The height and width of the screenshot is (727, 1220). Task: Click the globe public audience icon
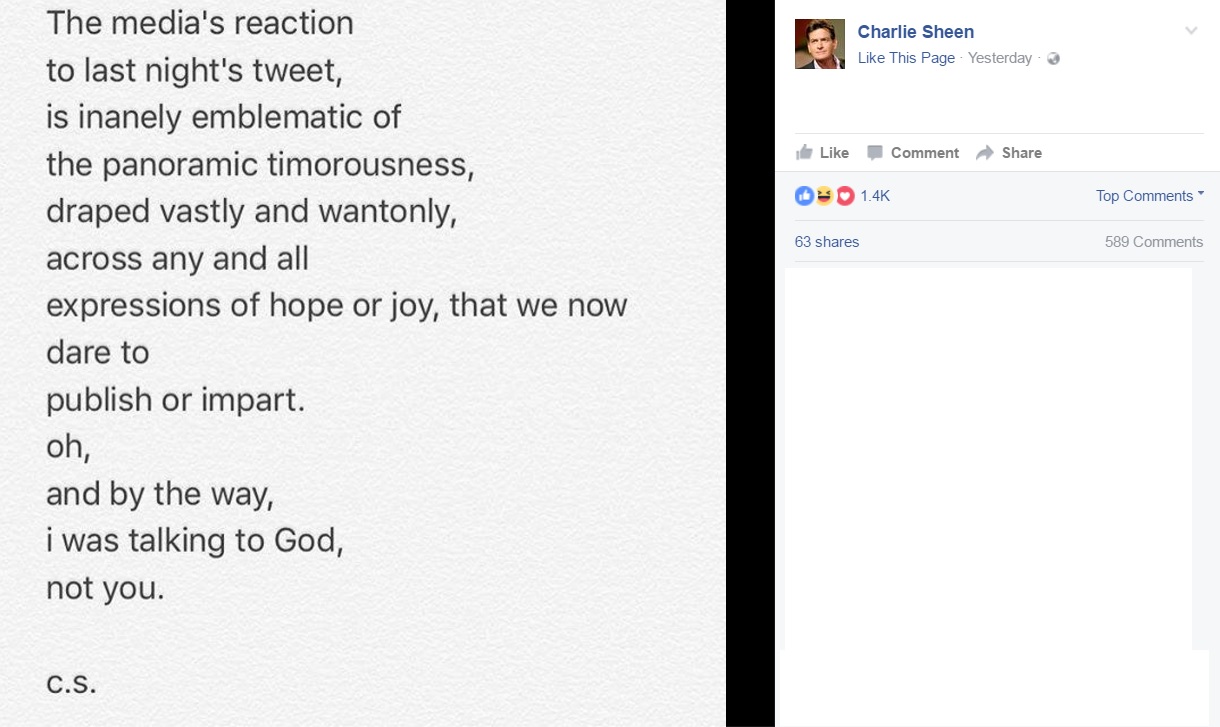tap(1053, 59)
